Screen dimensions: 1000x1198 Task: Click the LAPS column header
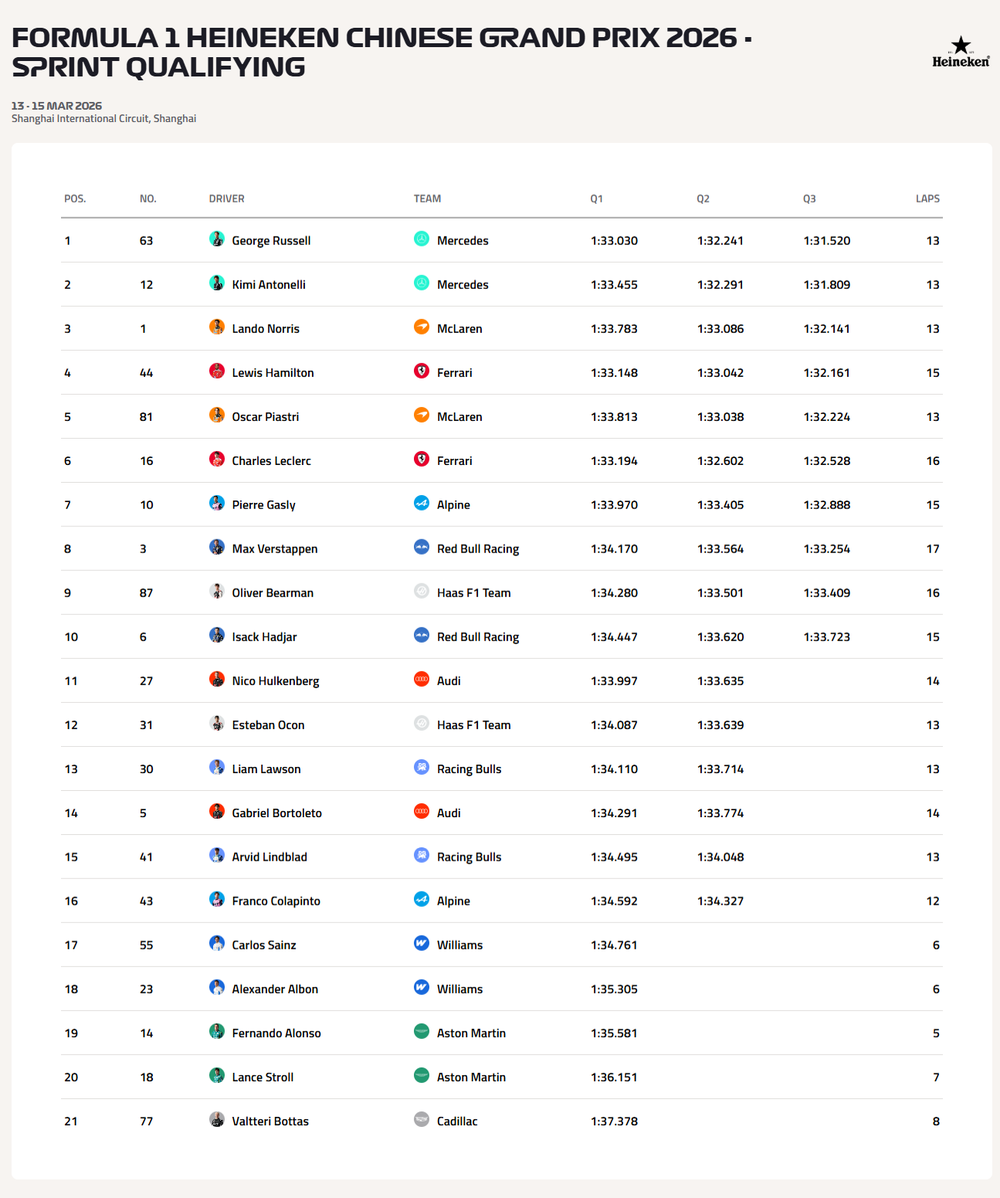[927, 199]
